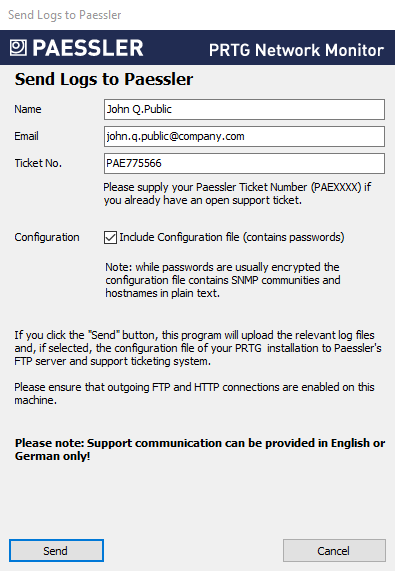Click the PRTG Network Monitor banner text

296,50
